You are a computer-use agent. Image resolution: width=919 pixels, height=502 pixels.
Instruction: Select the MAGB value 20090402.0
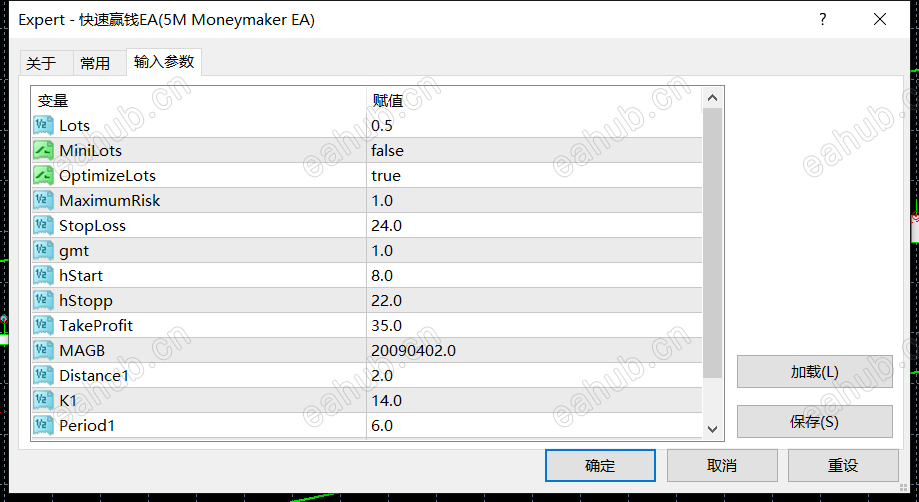pos(413,350)
